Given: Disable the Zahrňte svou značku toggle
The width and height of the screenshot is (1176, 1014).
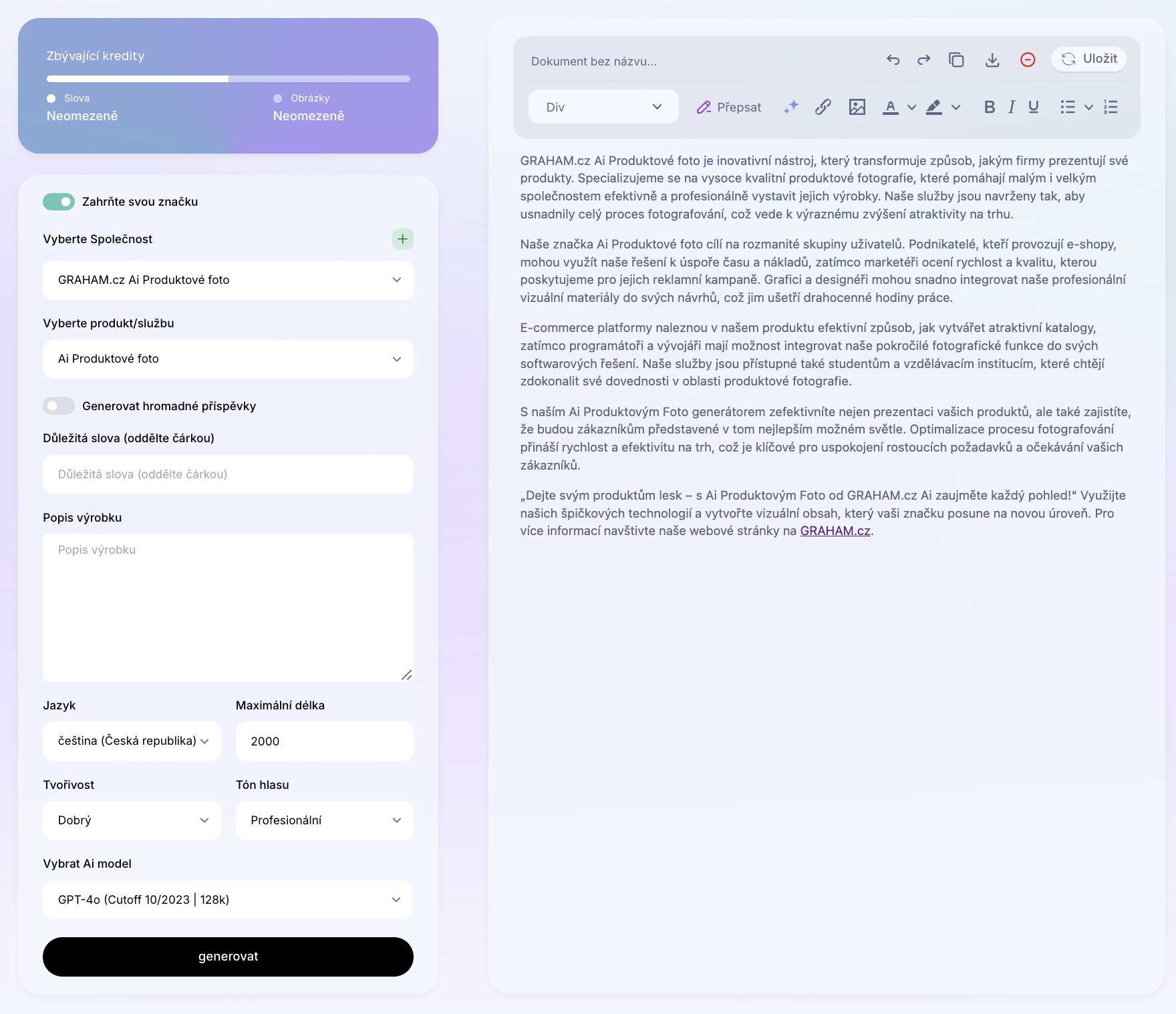Looking at the screenshot, I should point(59,202).
